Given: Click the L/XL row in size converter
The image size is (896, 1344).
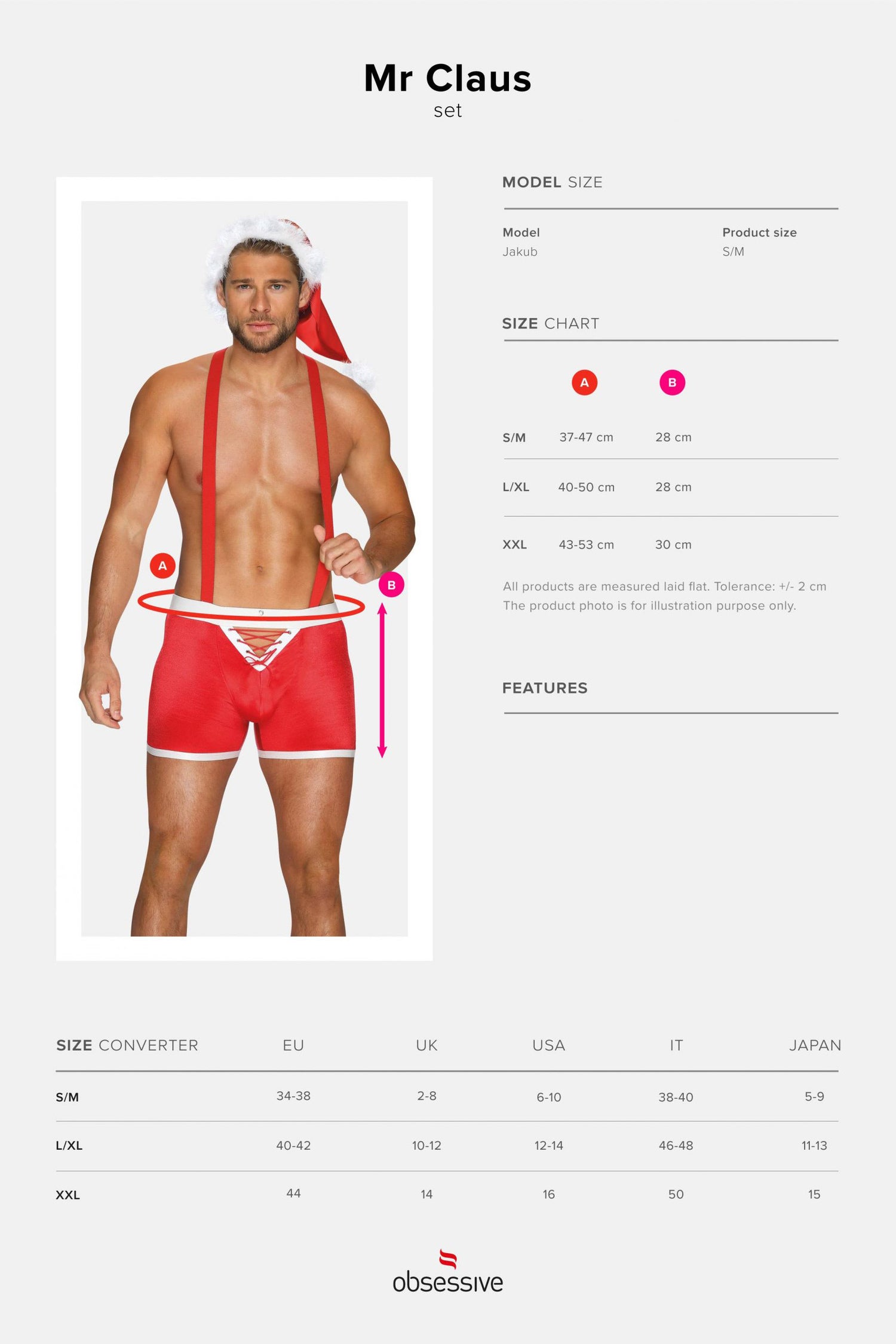Looking at the screenshot, I should click(447, 1146).
